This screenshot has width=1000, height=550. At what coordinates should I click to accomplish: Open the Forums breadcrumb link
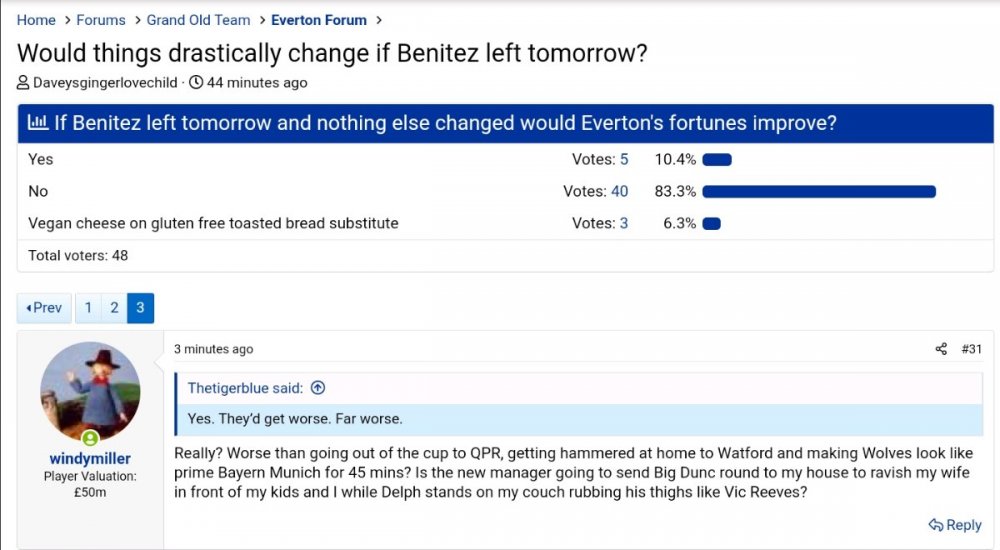(101, 20)
